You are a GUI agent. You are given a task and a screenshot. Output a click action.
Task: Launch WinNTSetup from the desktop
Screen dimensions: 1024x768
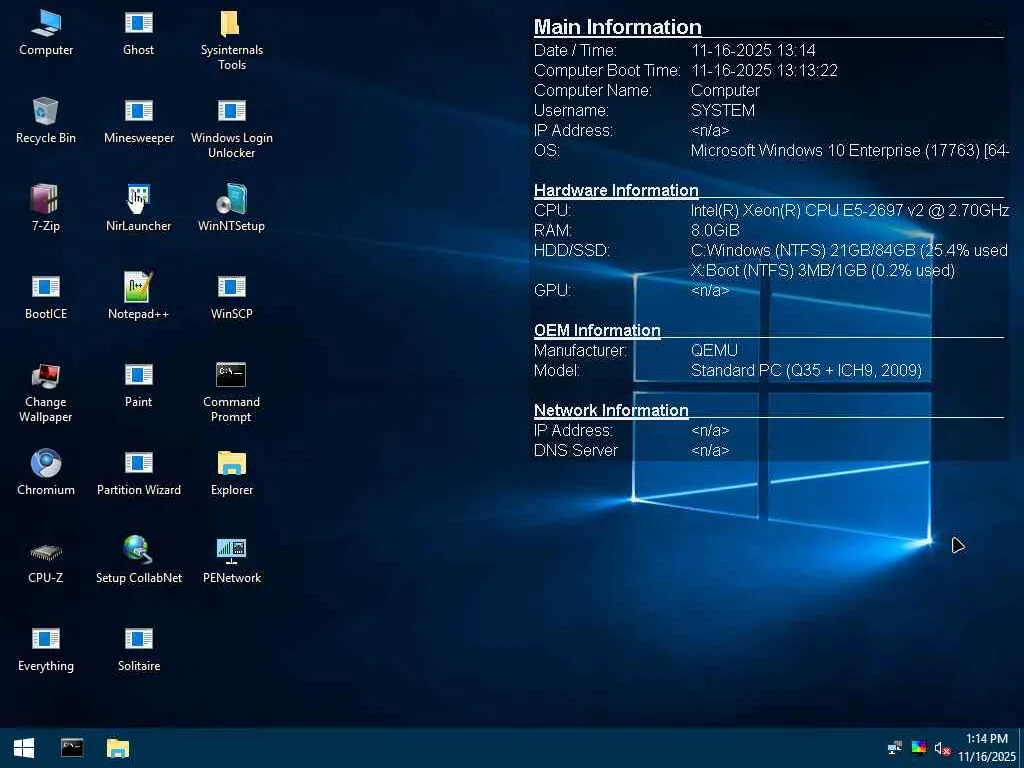click(x=232, y=209)
